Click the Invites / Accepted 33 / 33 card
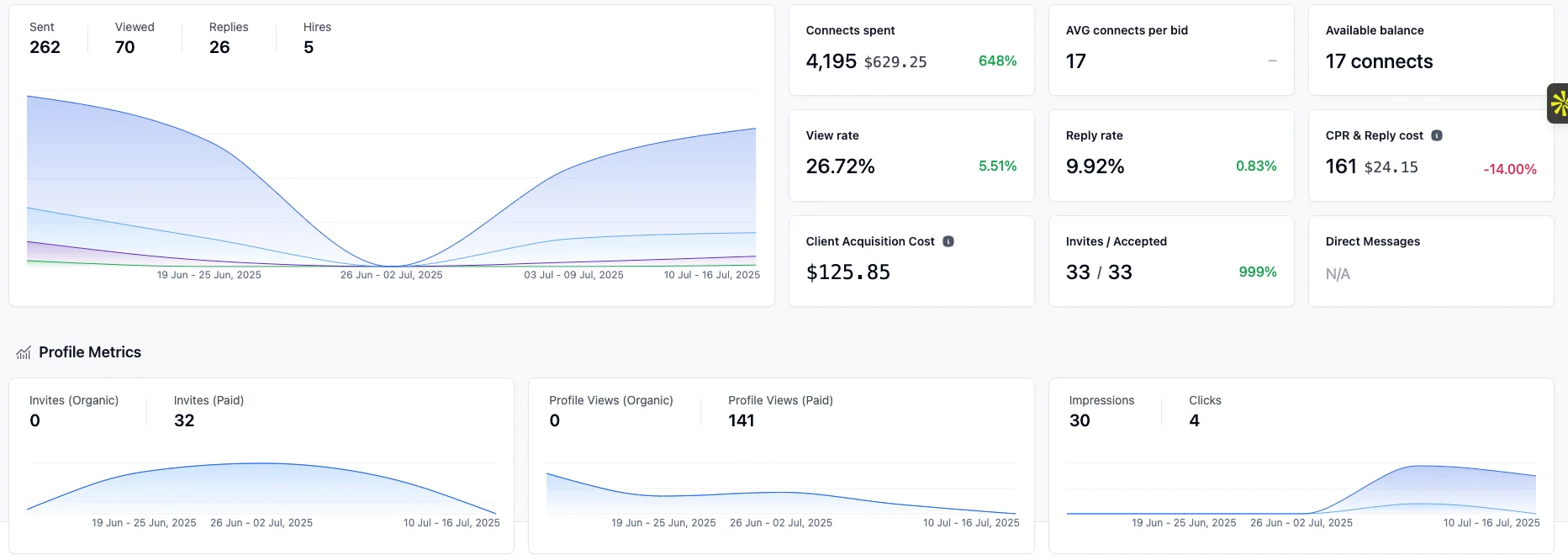 pyautogui.click(x=1170, y=262)
